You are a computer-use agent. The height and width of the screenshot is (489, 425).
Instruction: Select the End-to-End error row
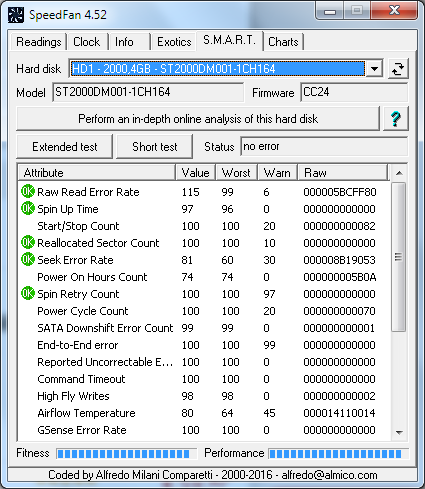[x=204, y=345]
